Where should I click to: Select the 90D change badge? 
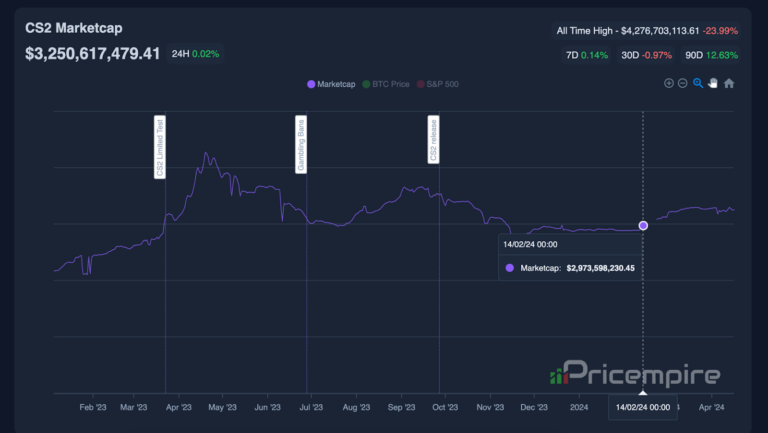click(709, 56)
